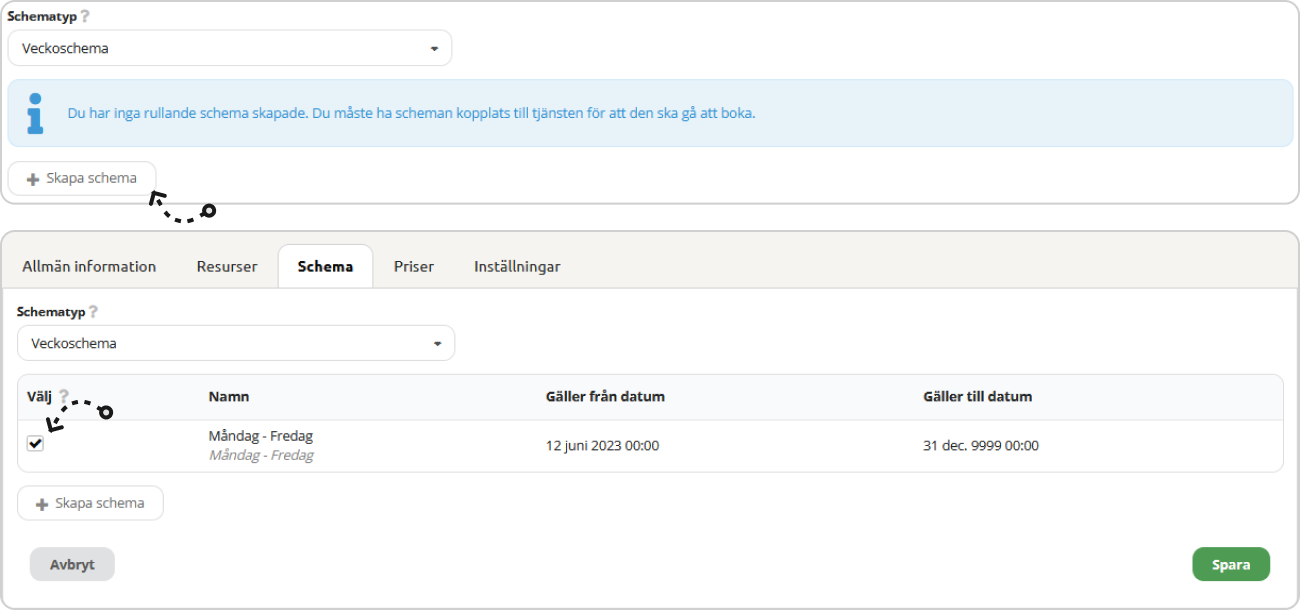Go to the Priser tab
This screenshot has width=1300, height=610.
click(x=413, y=267)
